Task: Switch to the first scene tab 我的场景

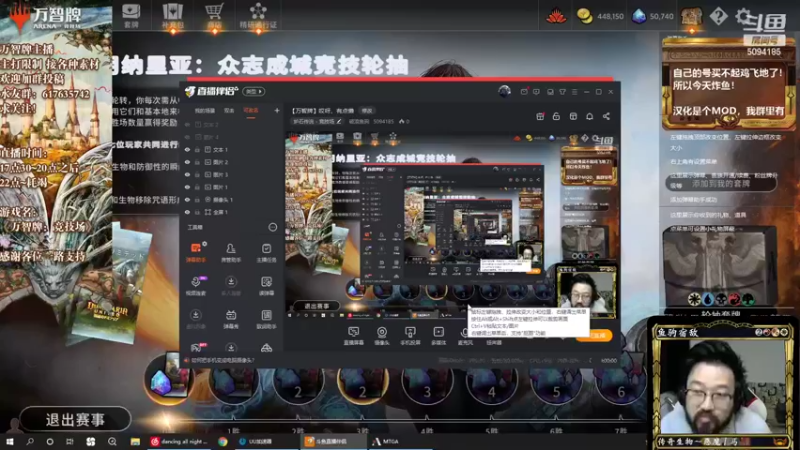Action: [x=205, y=110]
